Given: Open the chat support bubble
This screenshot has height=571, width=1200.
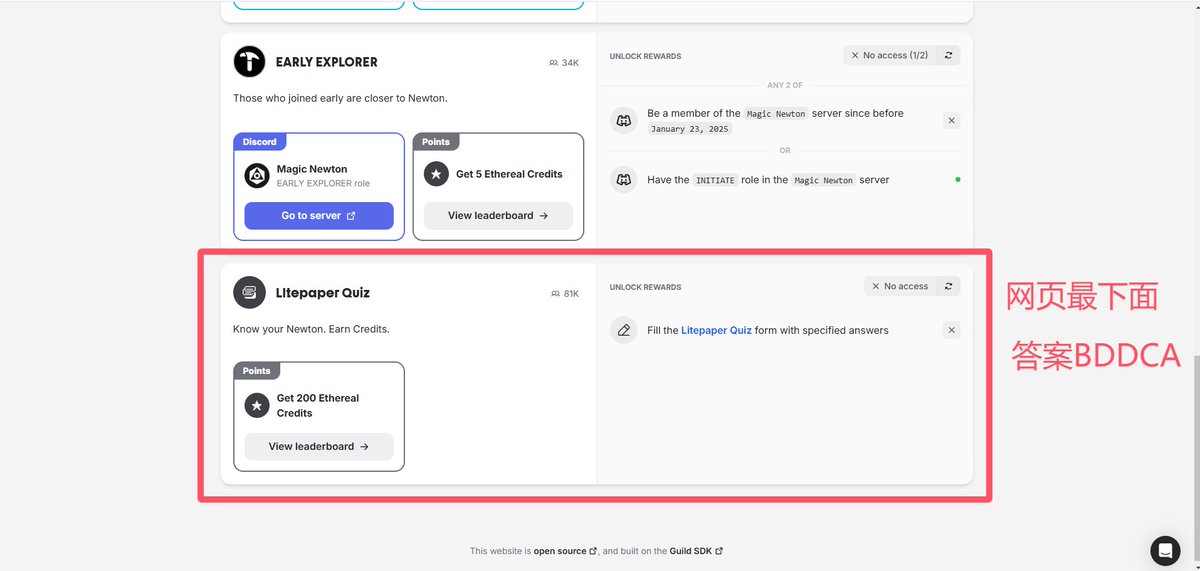Looking at the screenshot, I should (x=1165, y=550).
